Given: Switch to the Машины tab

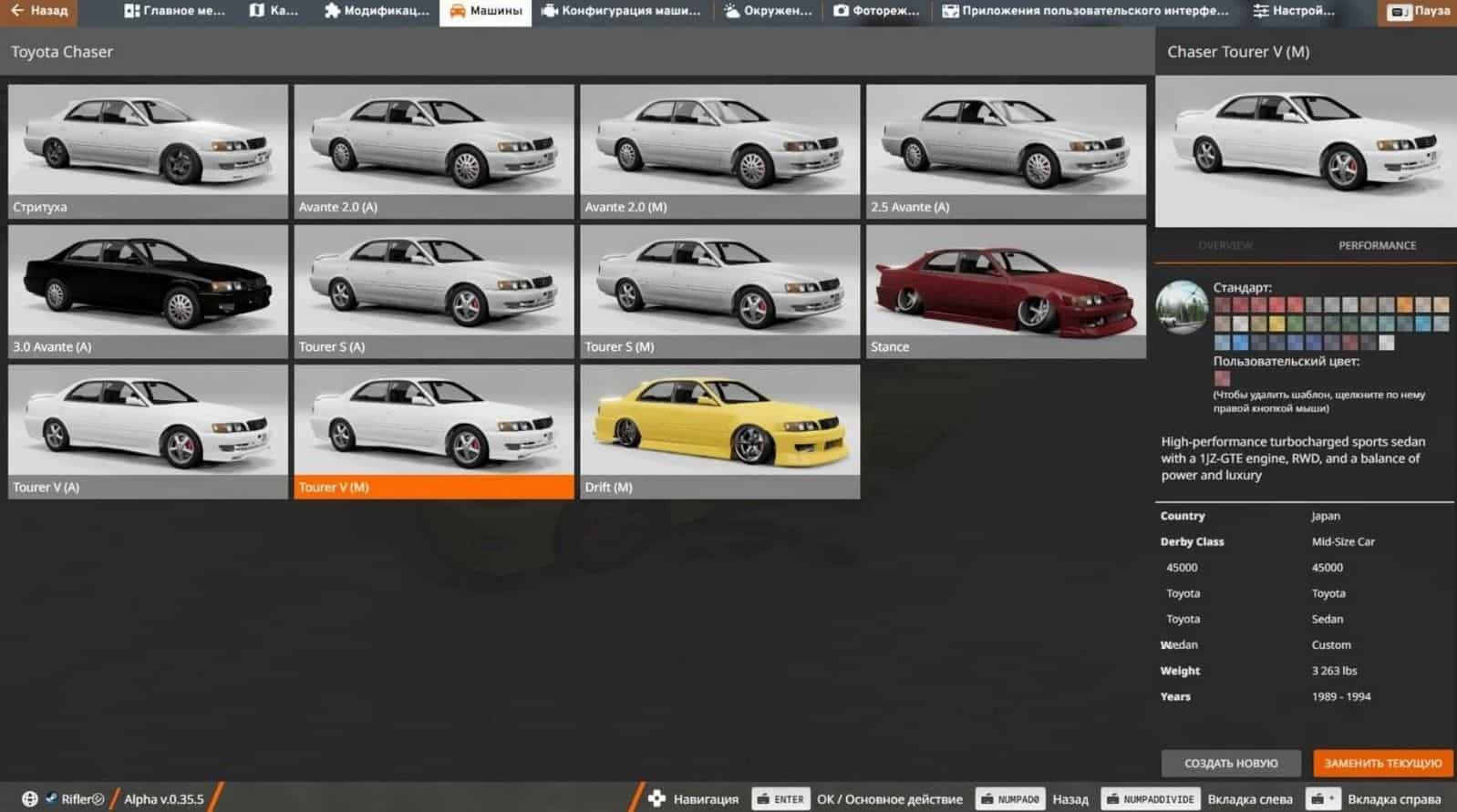Looking at the screenshot, I should [486, 11].
